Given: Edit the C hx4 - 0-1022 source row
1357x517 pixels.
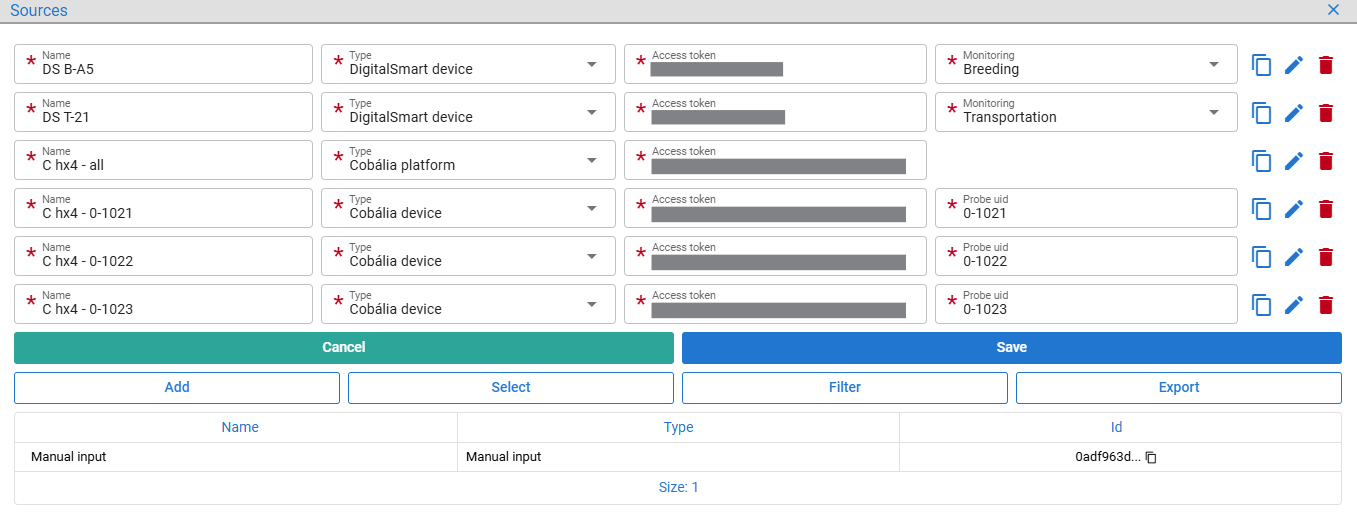Looking at the screenshot, I should coord(1294,257).
